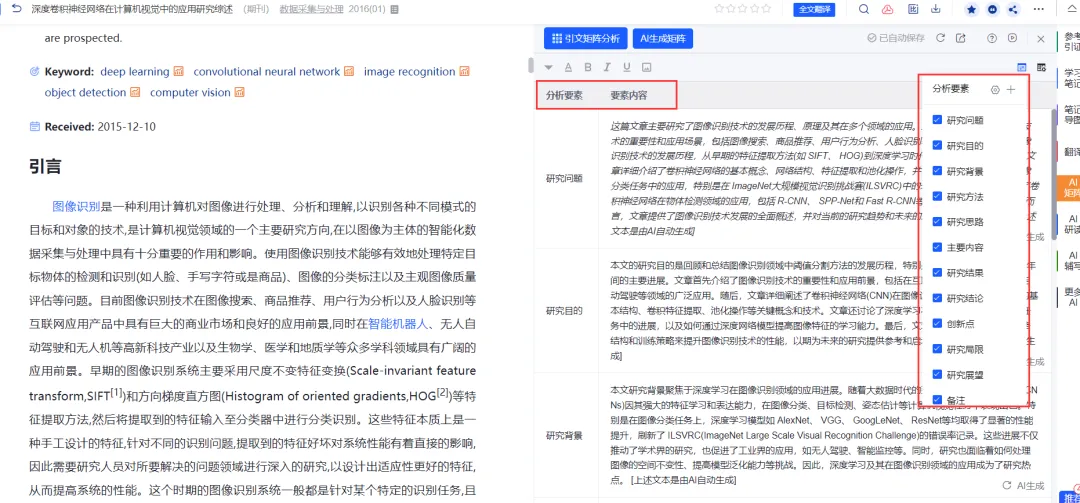This screenshot has height=503, width=1080.
Task: Click the export icon in matrix panel header
Action: pyautogui.click(x=961, y=39)
